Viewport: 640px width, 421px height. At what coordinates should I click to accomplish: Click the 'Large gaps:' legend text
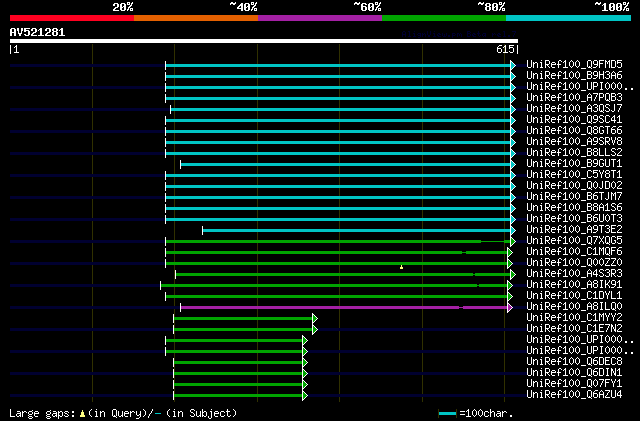tap(42, 413)
